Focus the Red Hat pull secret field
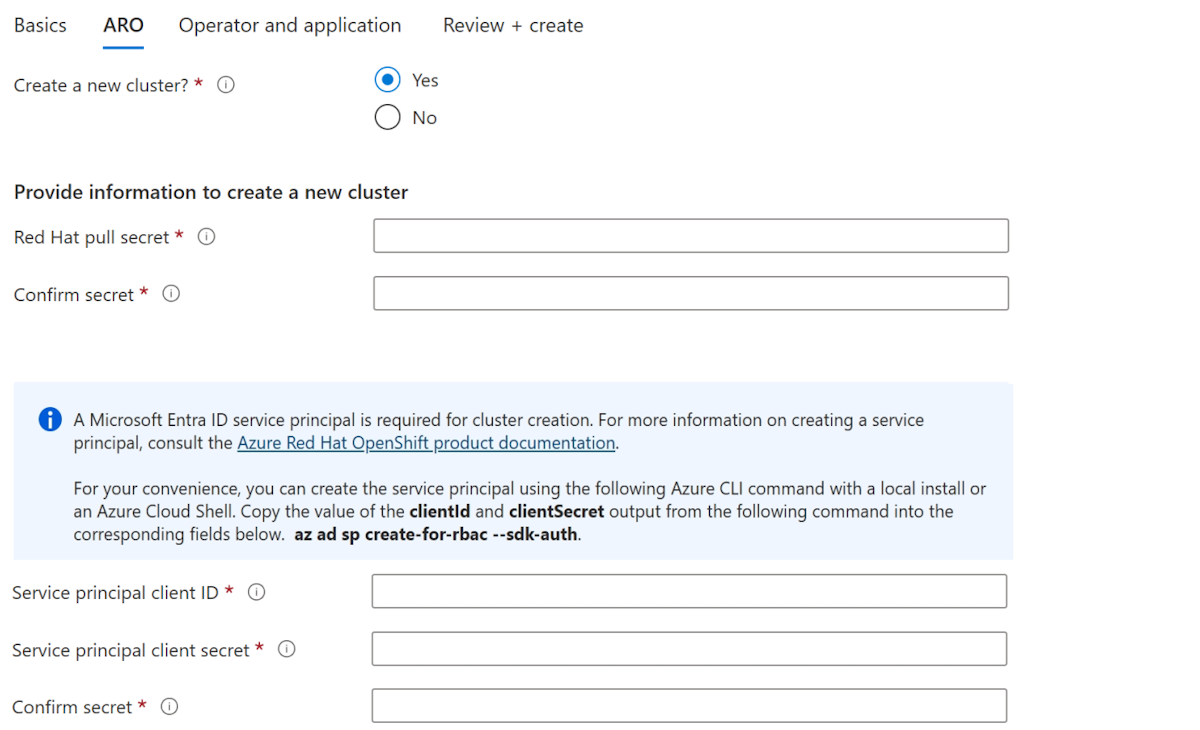 click(691, 236)
